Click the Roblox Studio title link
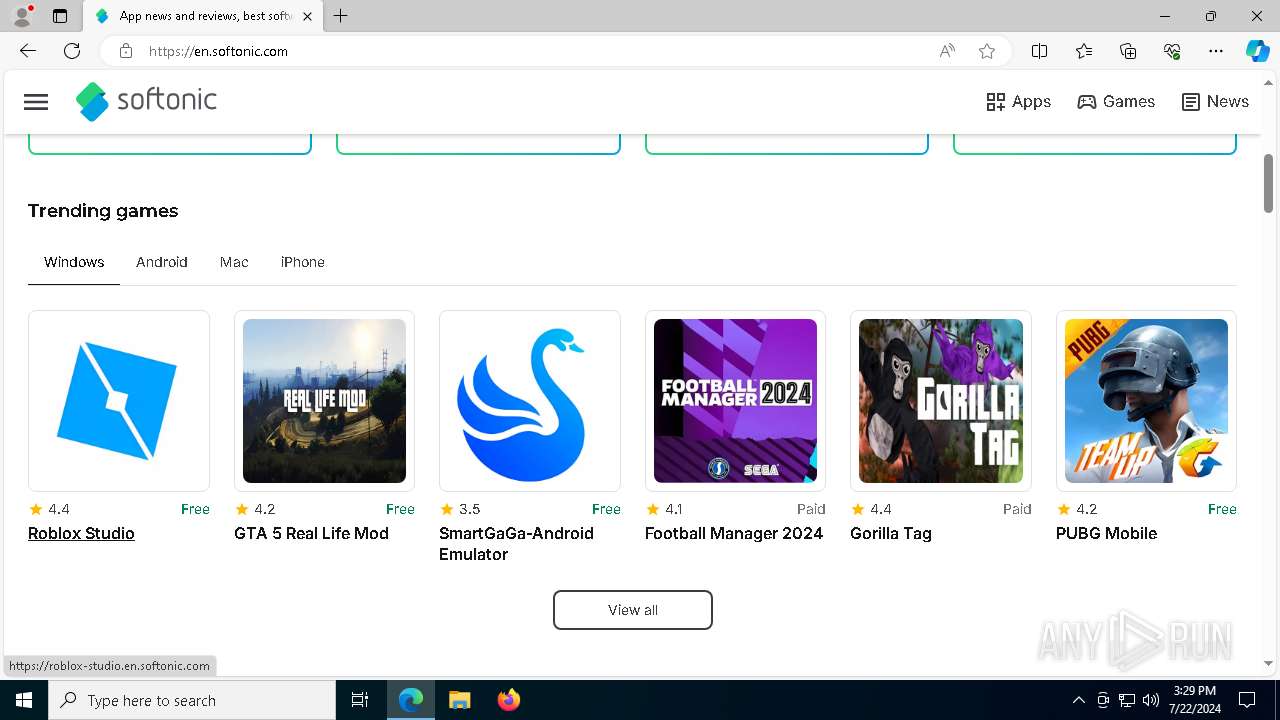1280x720 pixels. (x=81, y=533)
